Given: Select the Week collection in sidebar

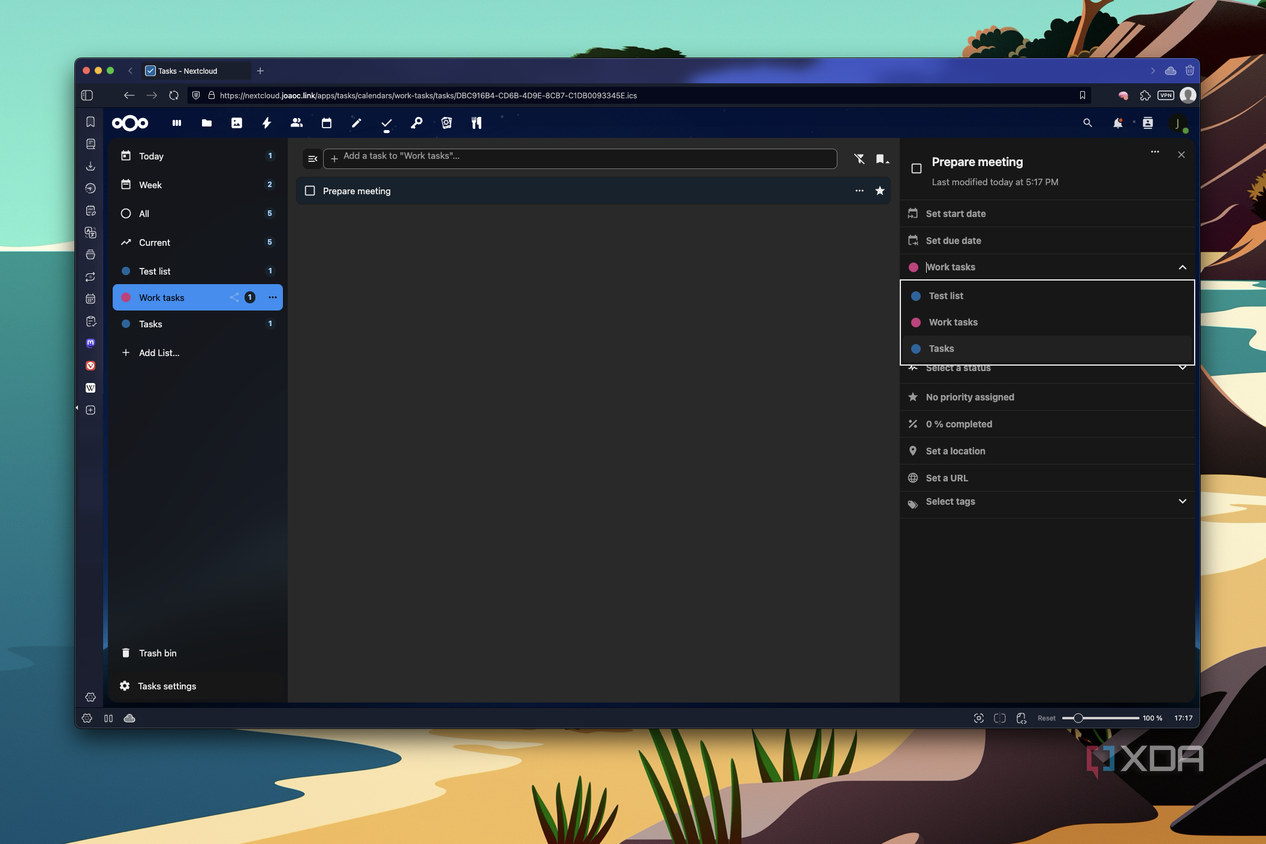Looking at the screenshot, I should pos(197,185).
